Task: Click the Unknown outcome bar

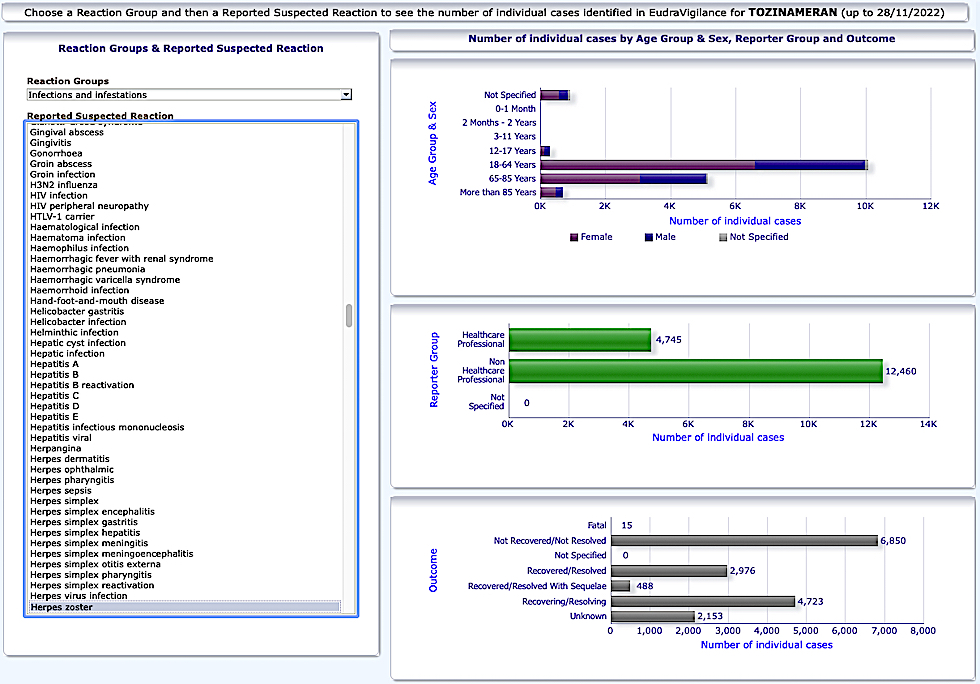Action: click(x=653, y=616)
